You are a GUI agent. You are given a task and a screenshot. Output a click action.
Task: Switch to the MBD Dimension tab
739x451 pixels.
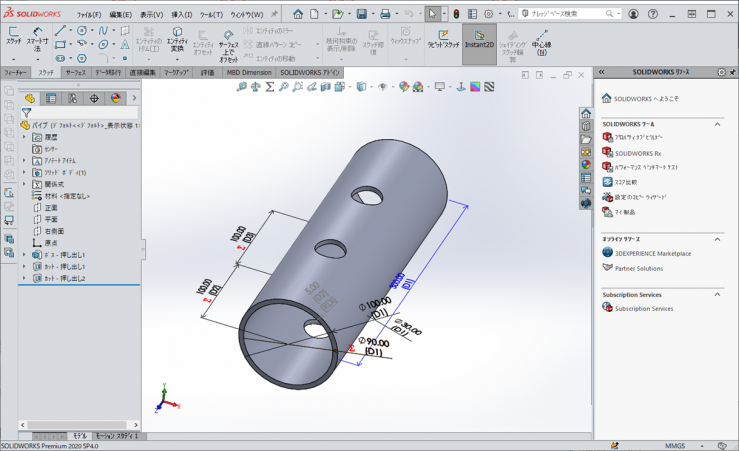click(x=248, y=73)
